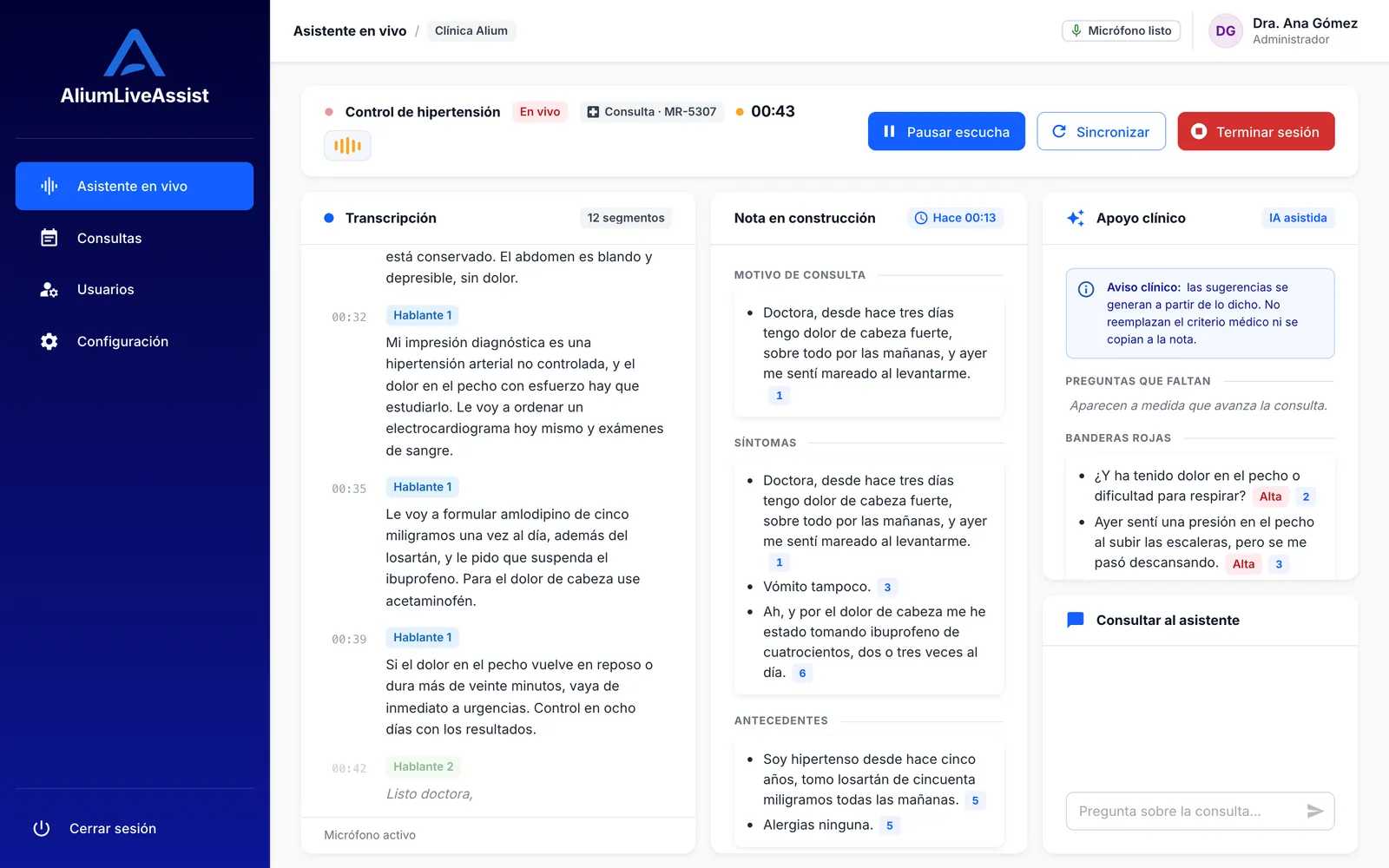Click the Consultas calendar icon

[49, 238]
